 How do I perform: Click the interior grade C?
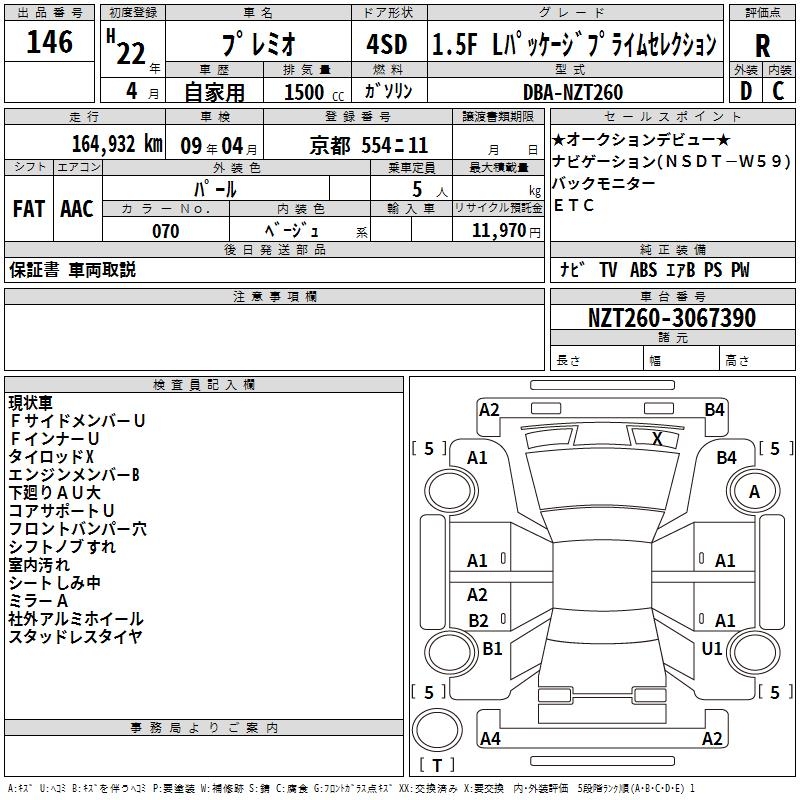(x=778, y=91)
